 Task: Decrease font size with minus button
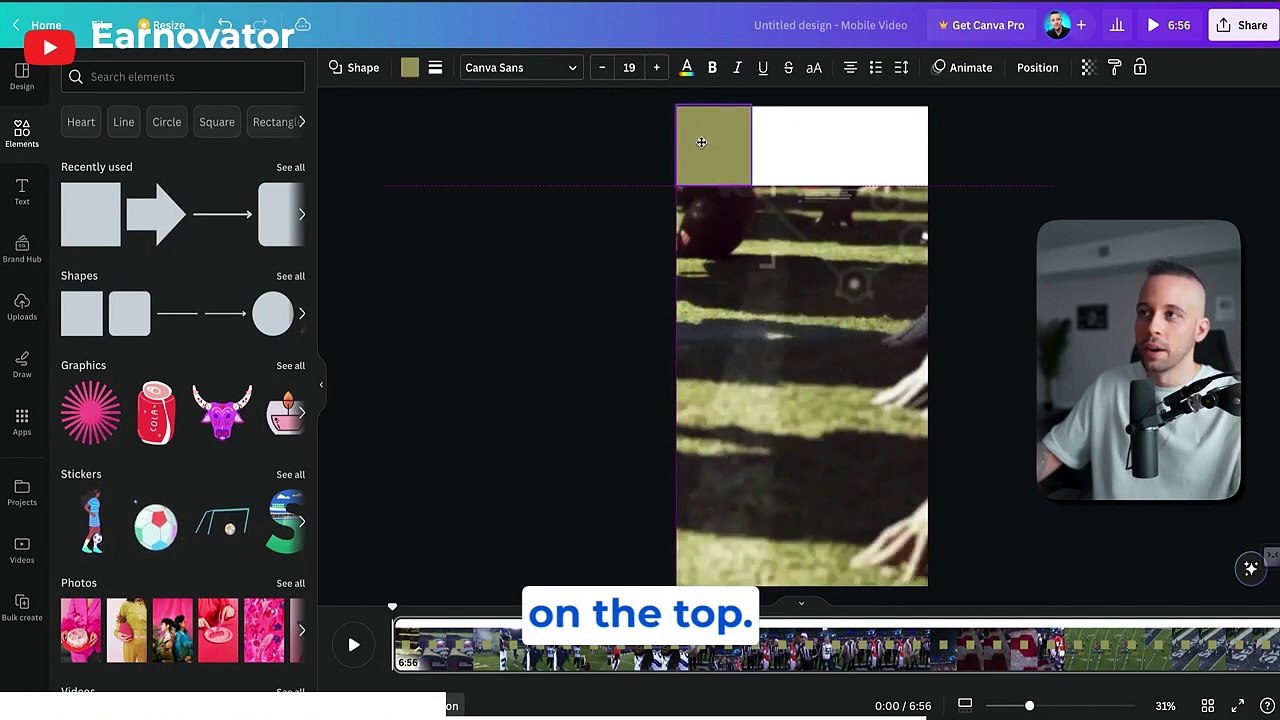[x=602, y=68]
